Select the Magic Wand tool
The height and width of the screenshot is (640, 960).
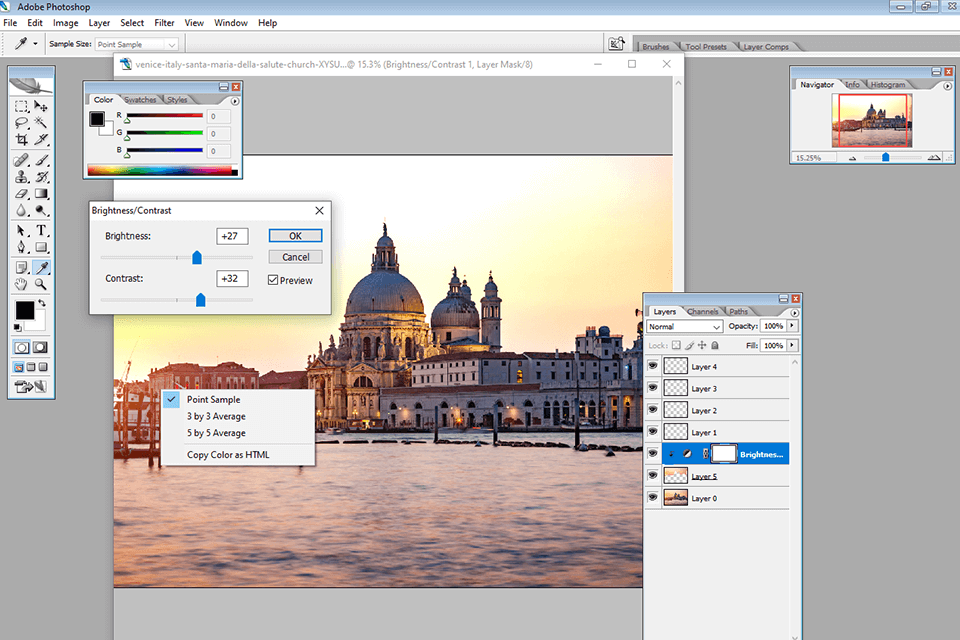pyautogui.click(x=41, y=123)
